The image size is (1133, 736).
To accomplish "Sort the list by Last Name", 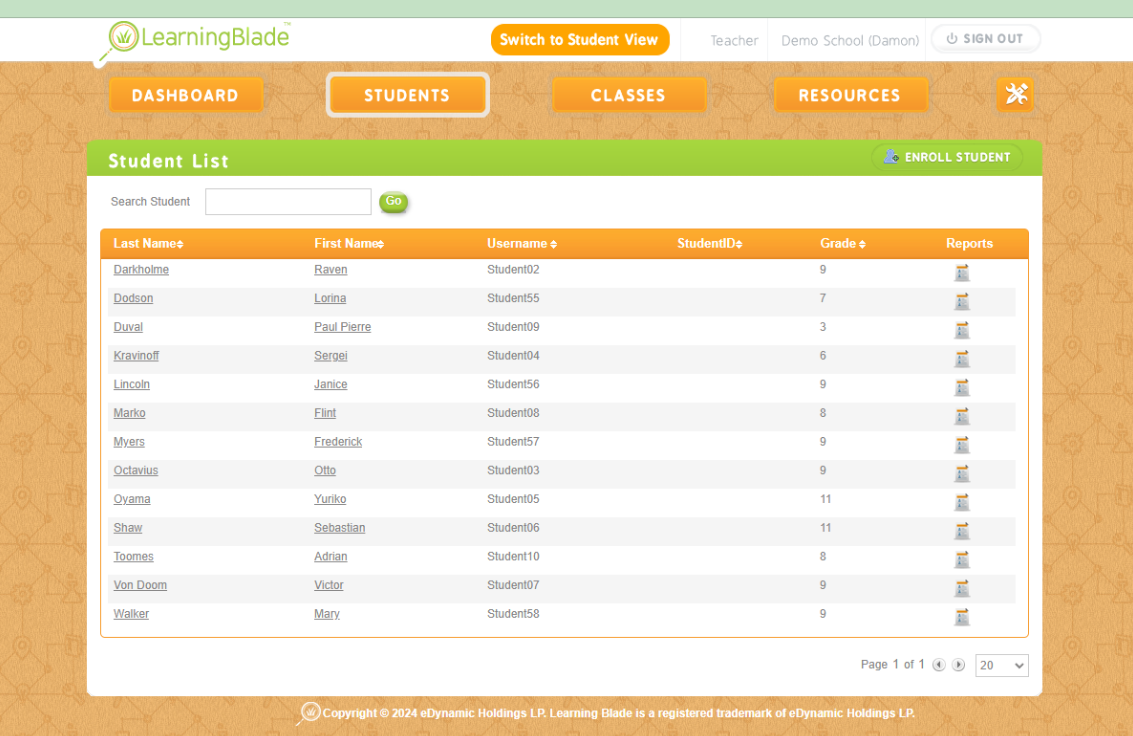I will pos(148,244).
